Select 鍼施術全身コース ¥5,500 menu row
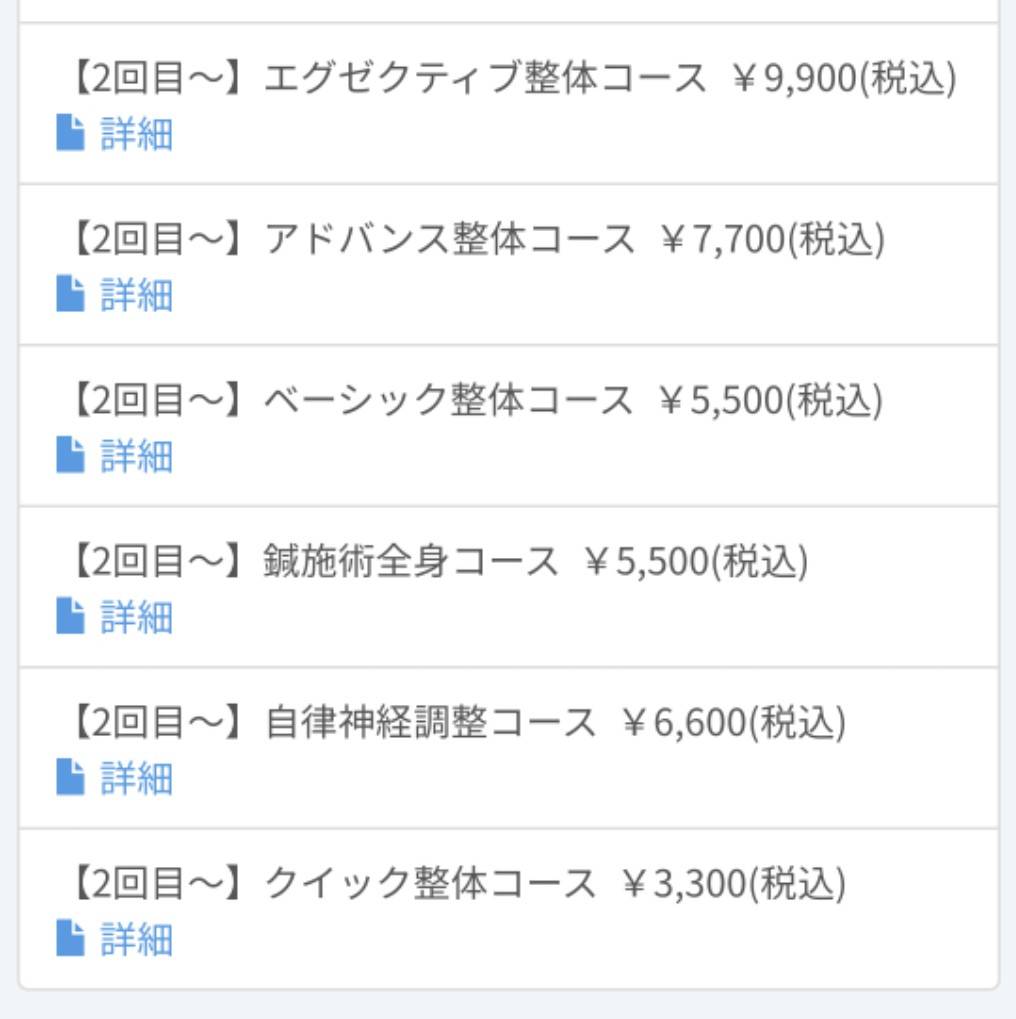The image size is (1016, 1019). click(508, 587)
